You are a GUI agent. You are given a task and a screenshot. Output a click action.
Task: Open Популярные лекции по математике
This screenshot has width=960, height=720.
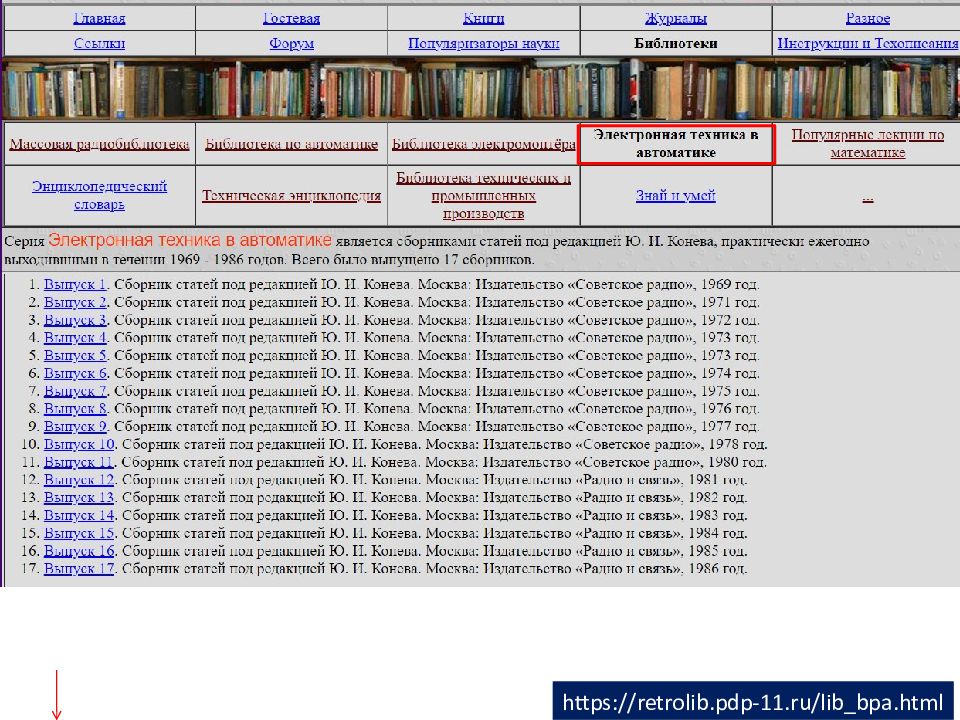(867, 144)
